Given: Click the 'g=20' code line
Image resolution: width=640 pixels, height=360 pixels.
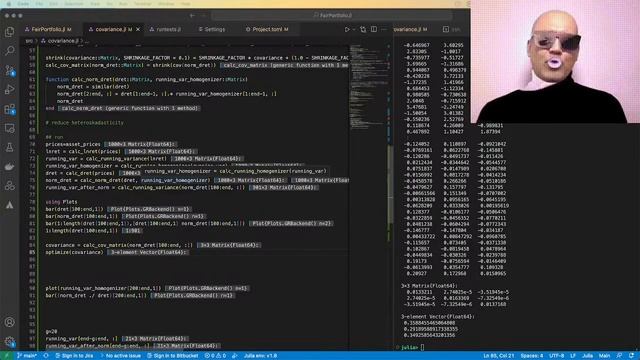Looking at the screenshot, I should (x=51, y=331).
